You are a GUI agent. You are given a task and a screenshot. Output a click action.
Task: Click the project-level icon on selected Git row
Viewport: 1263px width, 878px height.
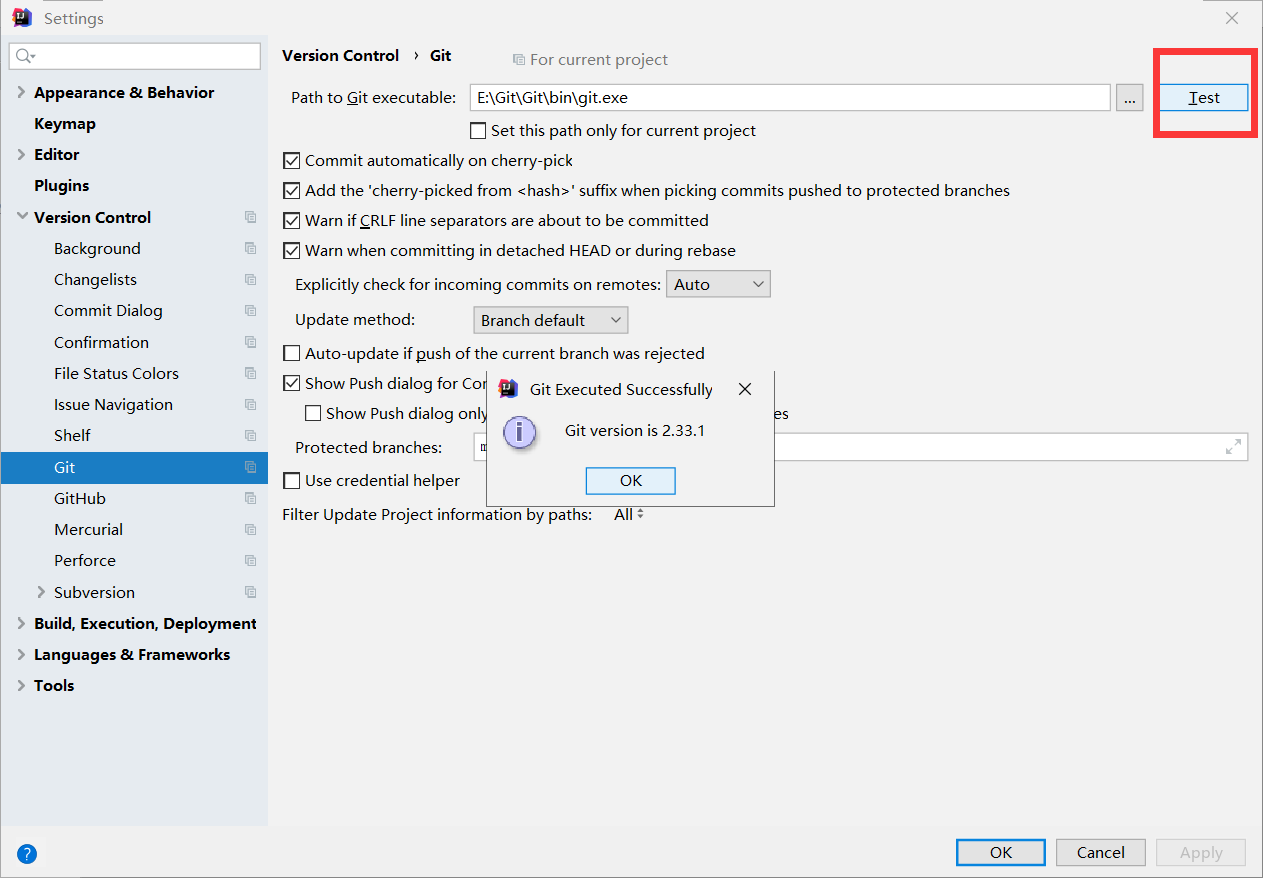click(250, 467)
